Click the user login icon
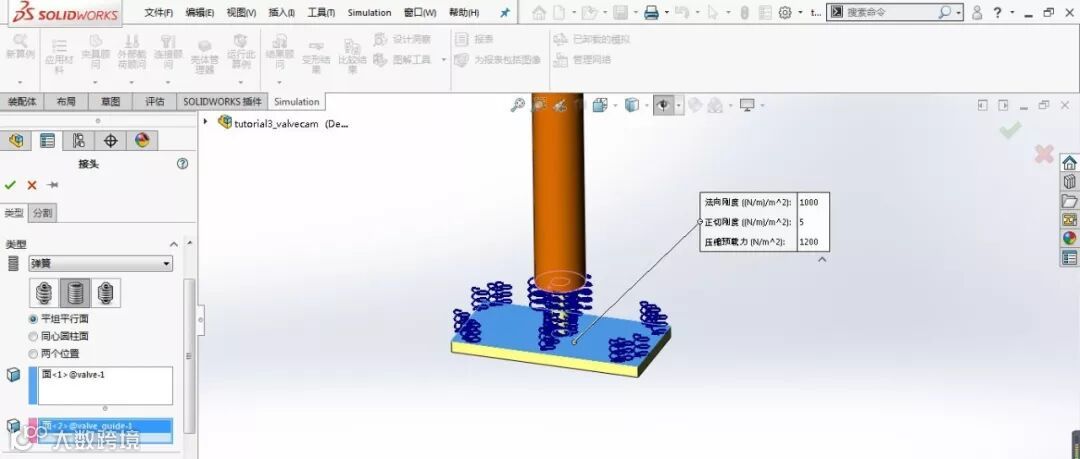Image resolution: width=1080 pixels, height=459 pixels. pos(977,12)
